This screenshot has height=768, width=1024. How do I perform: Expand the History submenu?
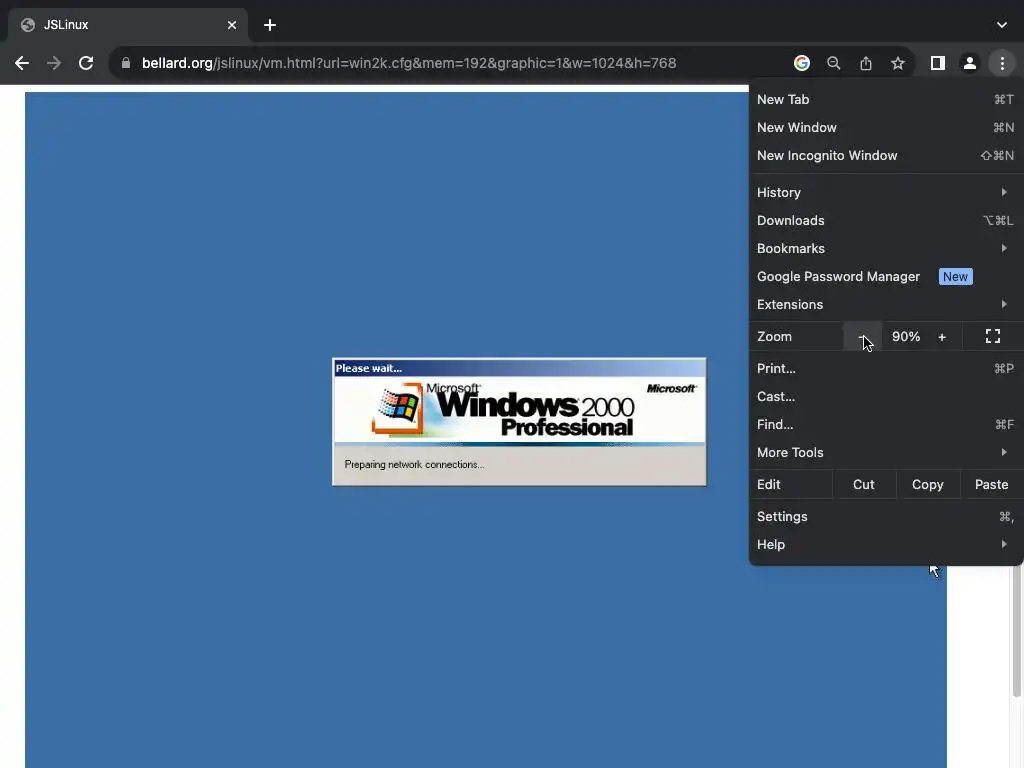885,192
